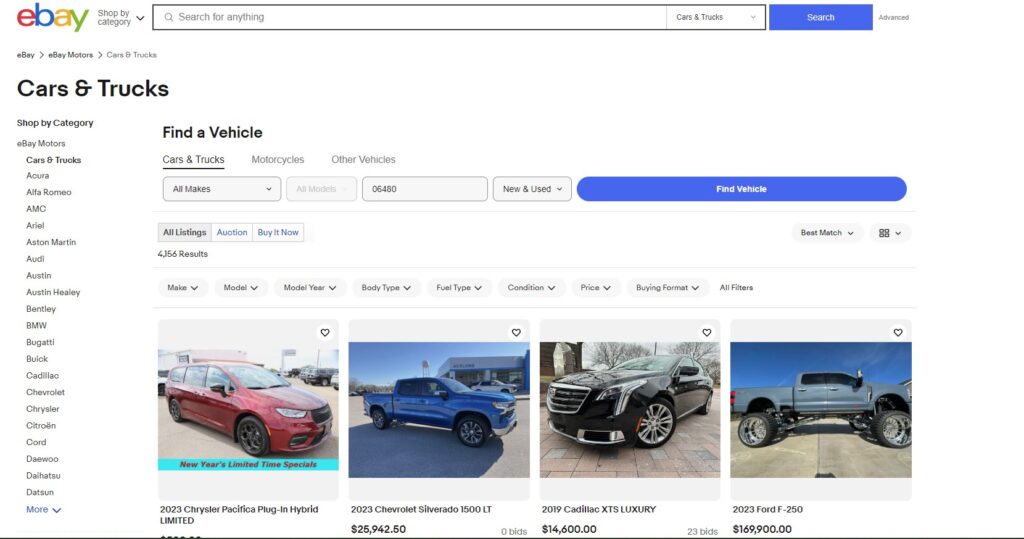Image resolution: width=1024 pixels, height=539 pixels.
Task: Select All Listings filter
Action: click(x=184, y=233)
